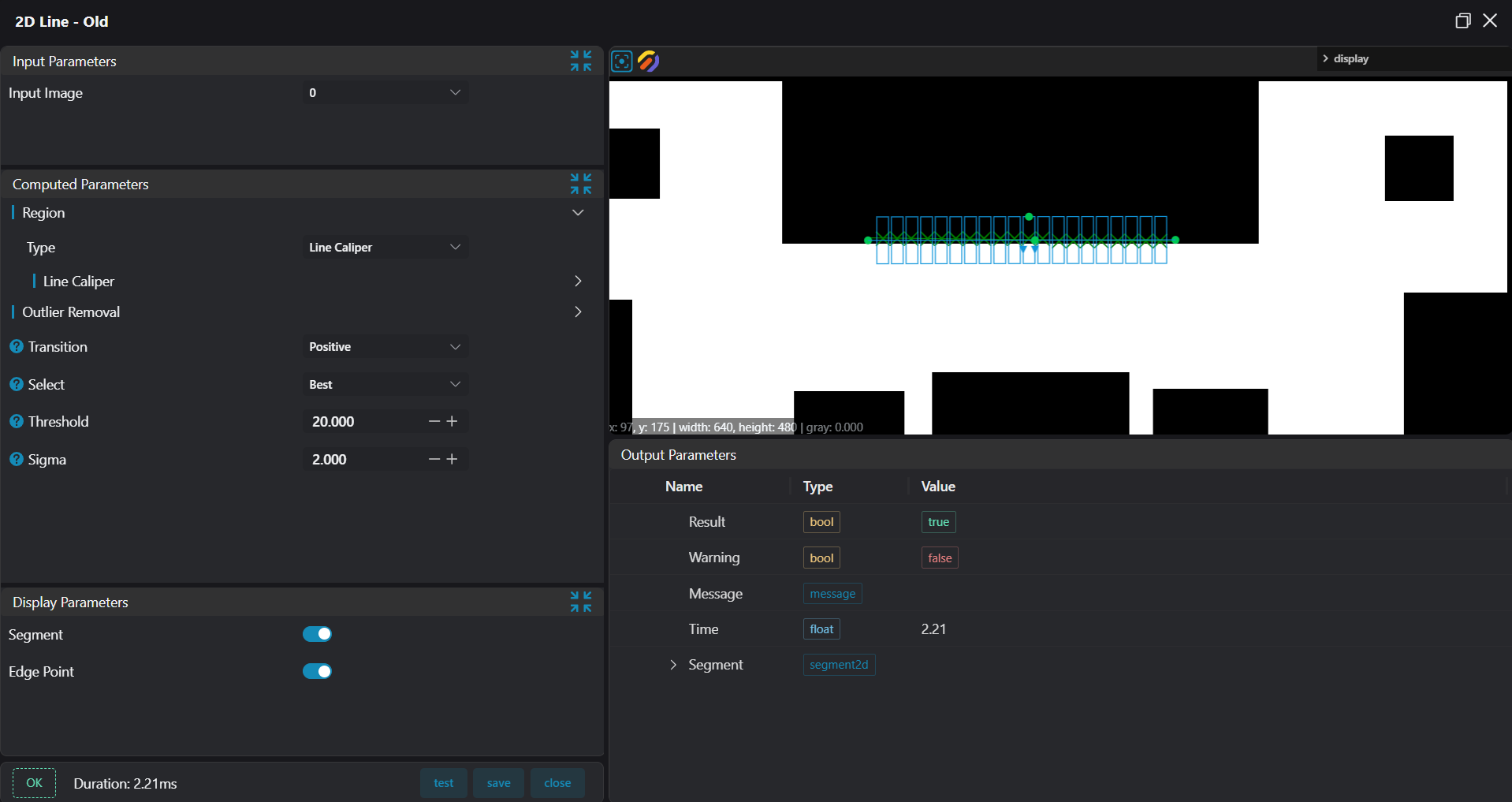Click help icon next to Select

17,385
